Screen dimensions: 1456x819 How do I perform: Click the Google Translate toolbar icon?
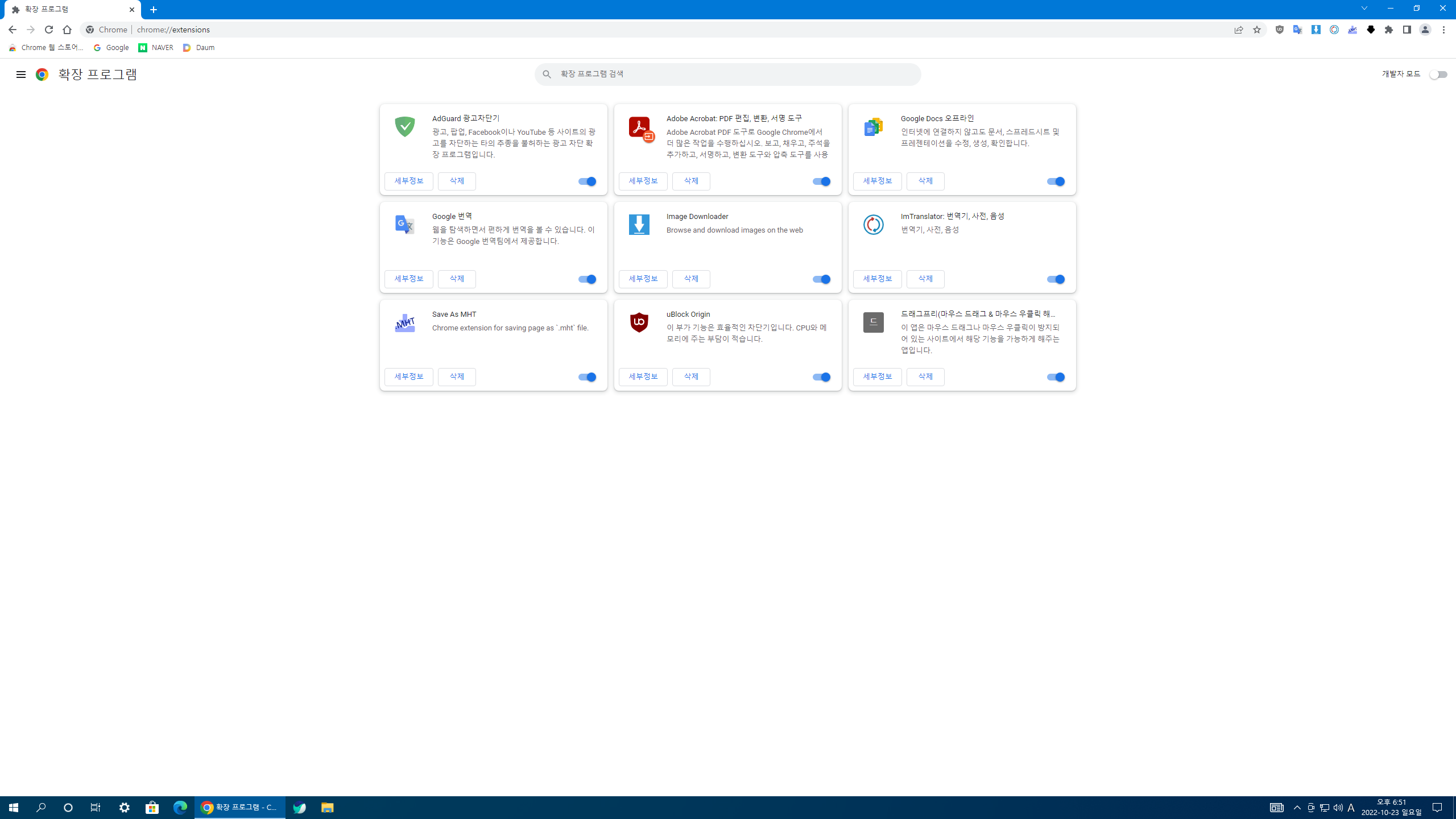(1297, 30)
